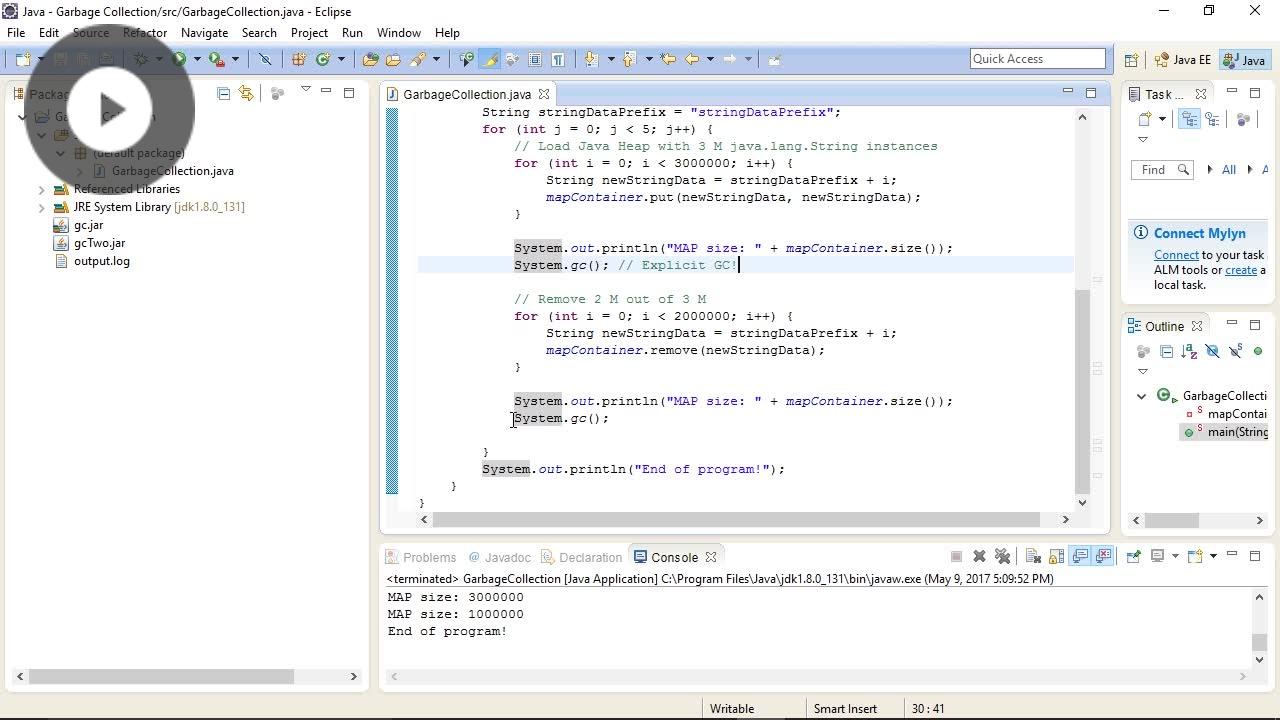Collapse the (default package) tree node
The width and height of the screenshot is (1280, 720).
coord(62,152)
